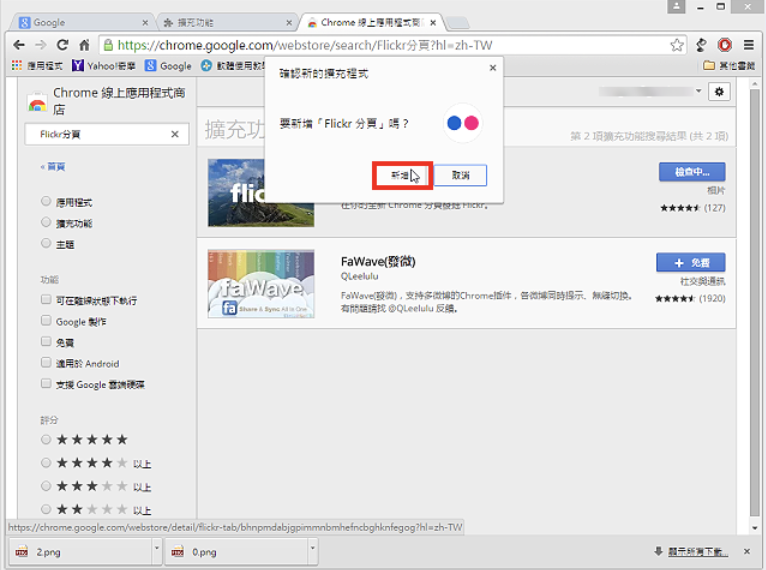Check the Google Drive support checkbox
766x570 pixels.
point(46,383)
